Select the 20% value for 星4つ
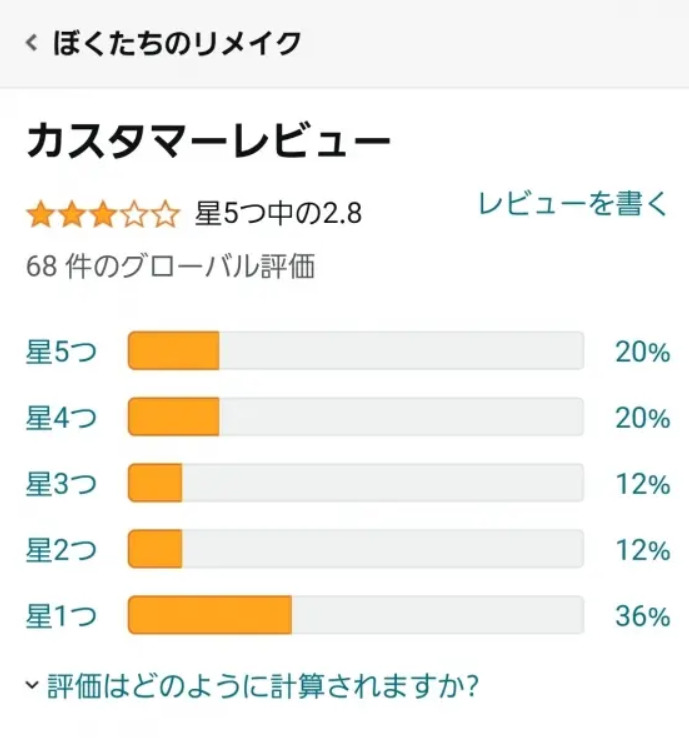 pos(641,418)
